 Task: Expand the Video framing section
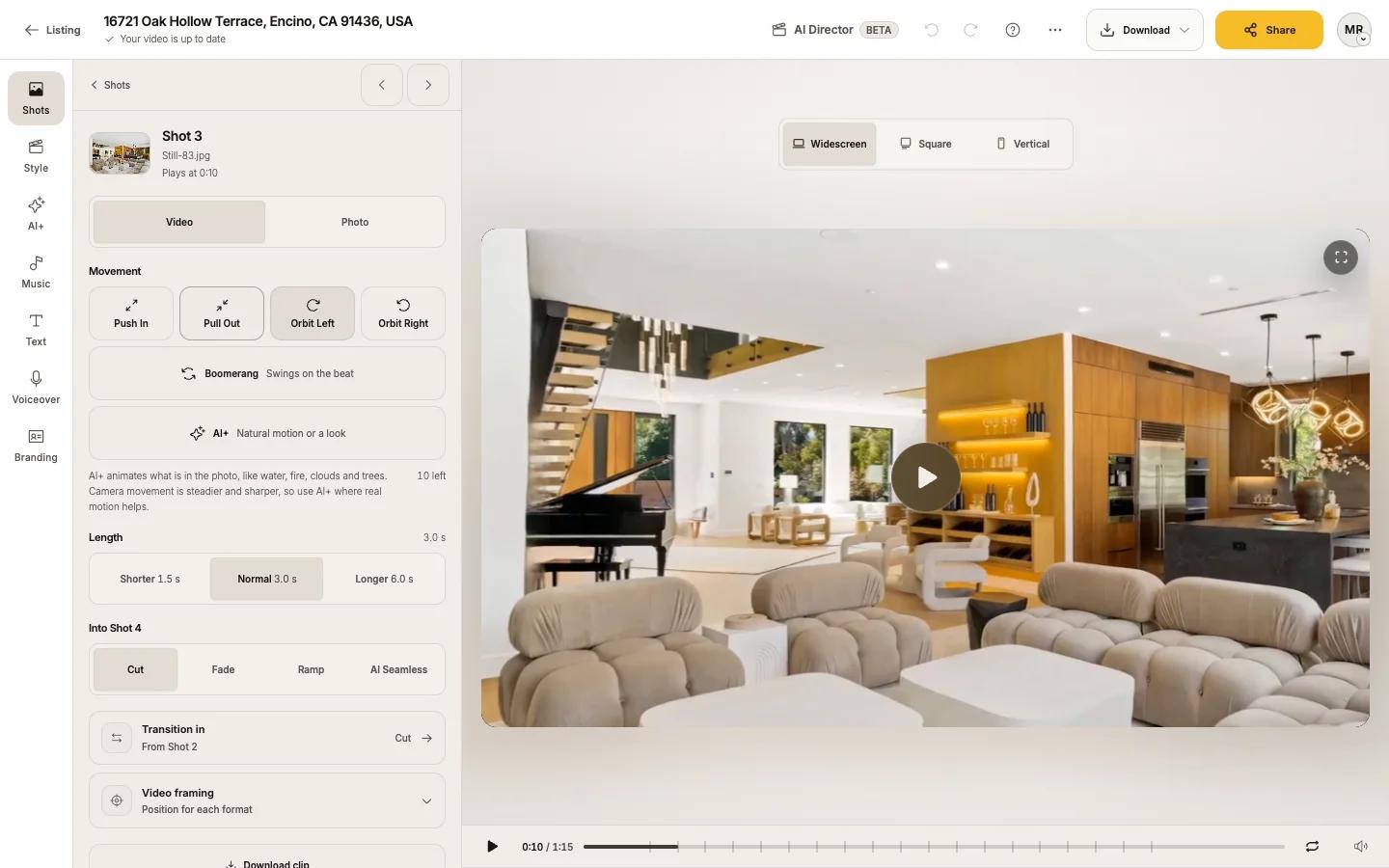point(267,800)
